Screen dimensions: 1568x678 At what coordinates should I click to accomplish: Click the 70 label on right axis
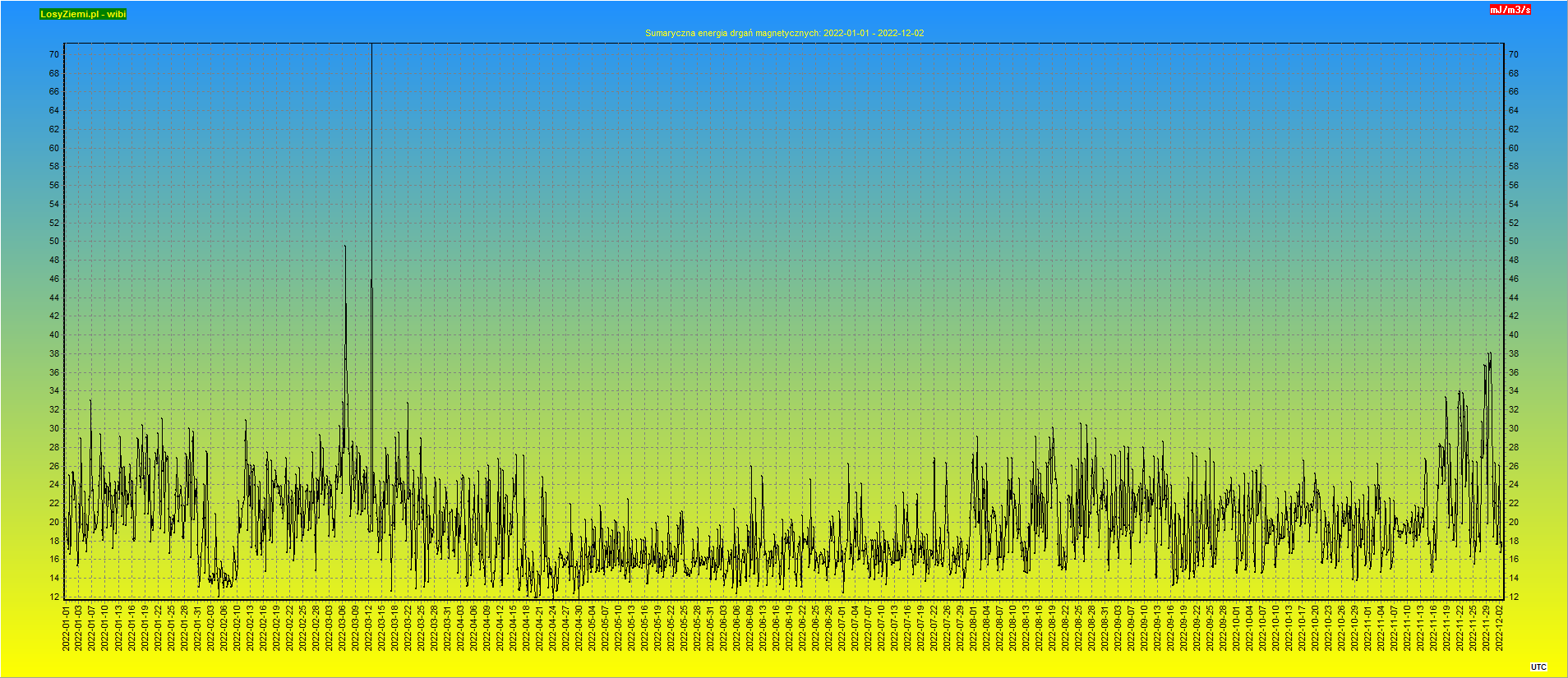1513,54
